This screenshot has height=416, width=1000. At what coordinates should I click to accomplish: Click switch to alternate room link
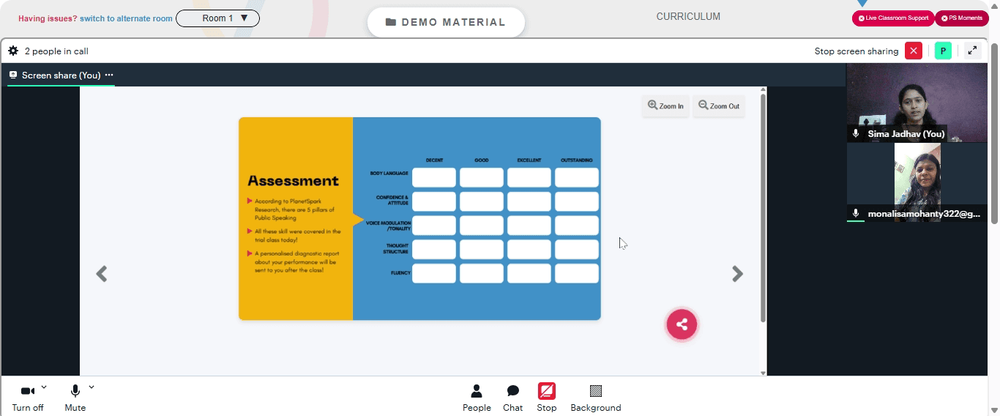pos(126,19)
